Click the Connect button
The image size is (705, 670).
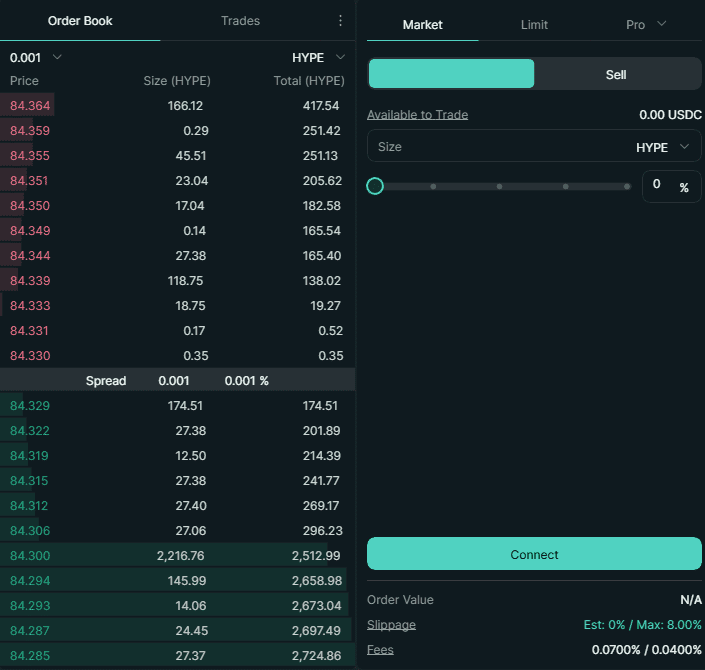(x=534, y=554)
